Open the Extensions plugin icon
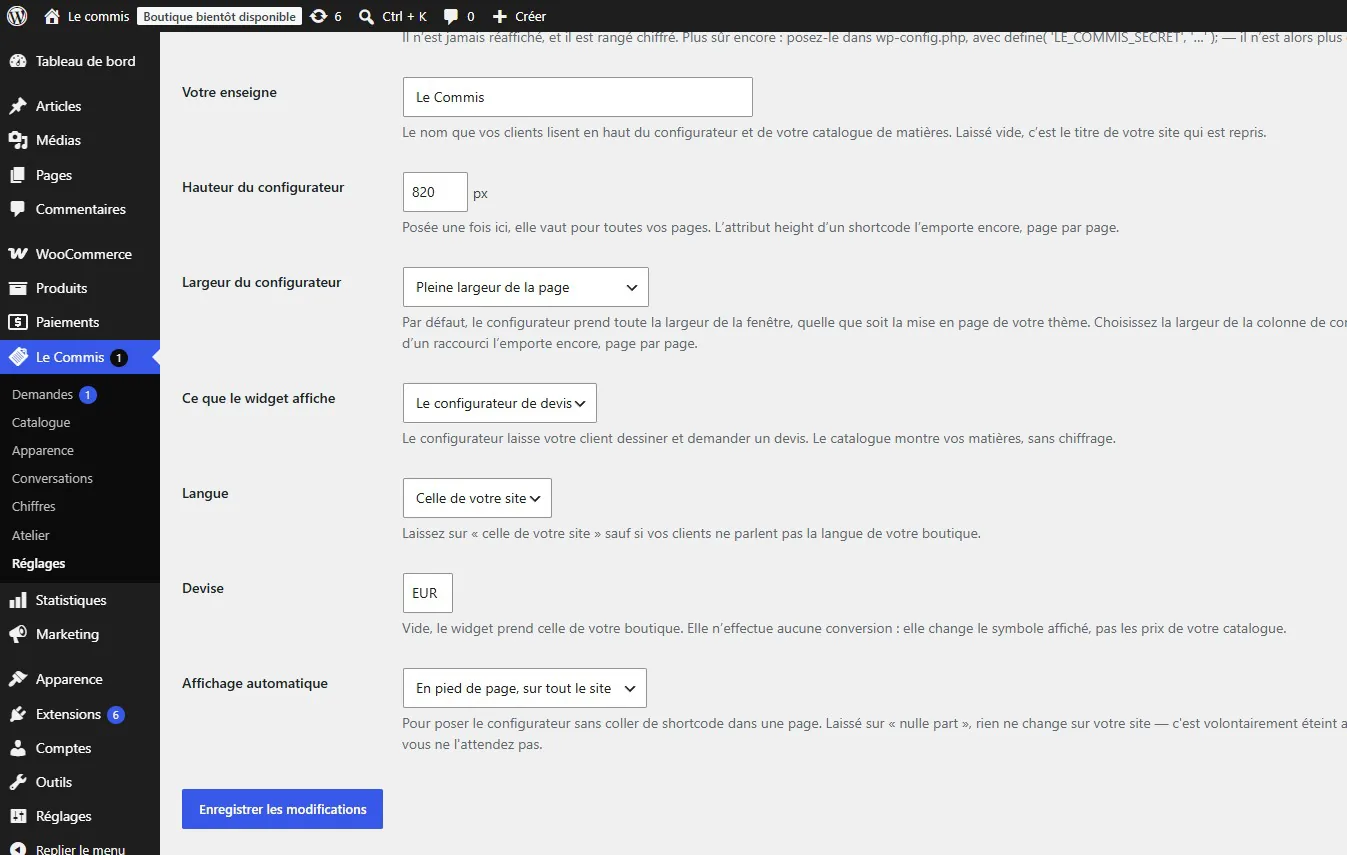 [17, 714]
